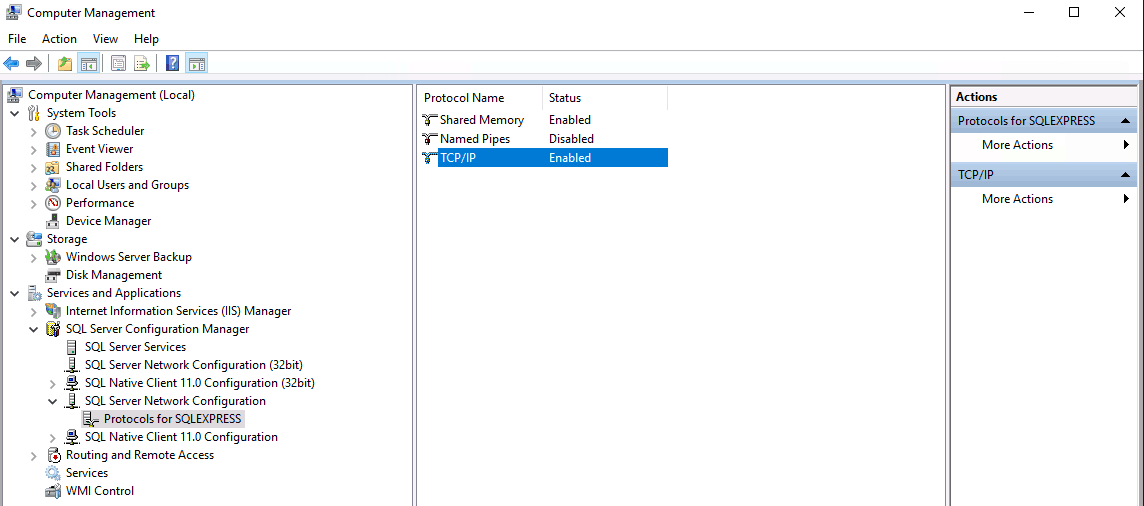Open More Actions under Protocols for SQLEXPRESS
The width and height of the screenshot is (1144, 506).
coord(1045,144)
